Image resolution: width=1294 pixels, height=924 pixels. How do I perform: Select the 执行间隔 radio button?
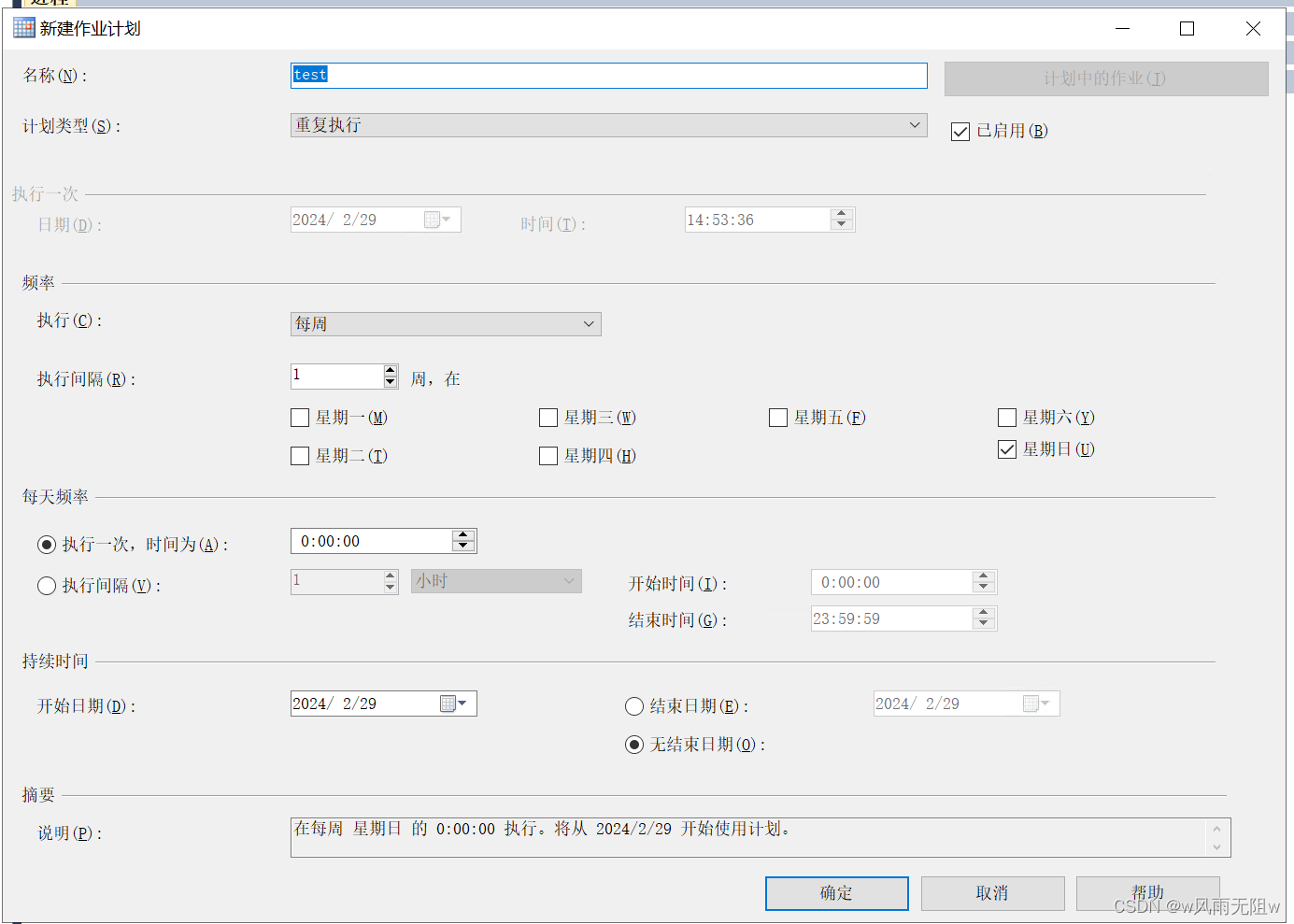point(47,586)
